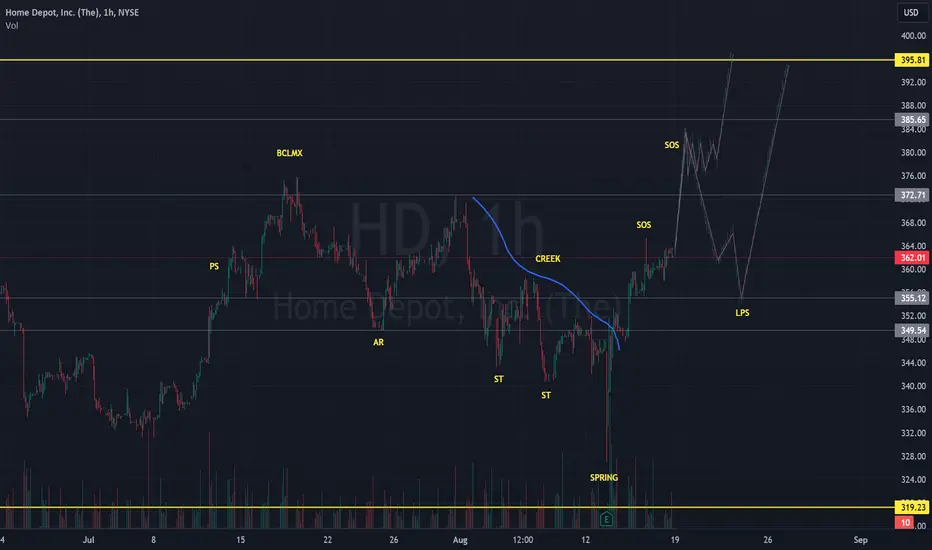Select the lower SOS label near 368
This screenshot has height=550, width=932.
pos(644,225)
